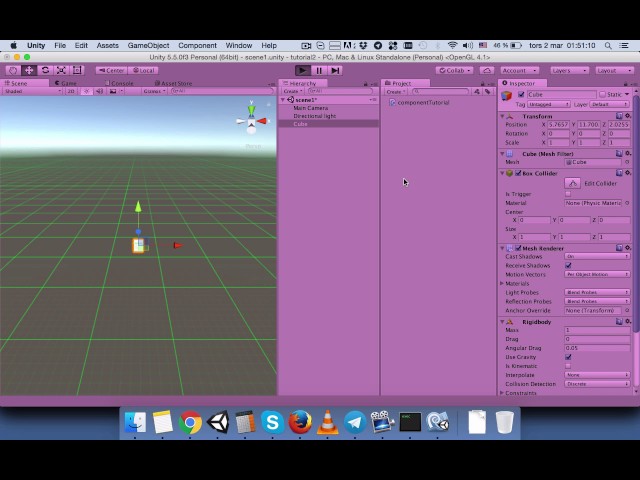Open the Gizmos dropdown
This screenshot has height=480, width=640.
(154, 91)
